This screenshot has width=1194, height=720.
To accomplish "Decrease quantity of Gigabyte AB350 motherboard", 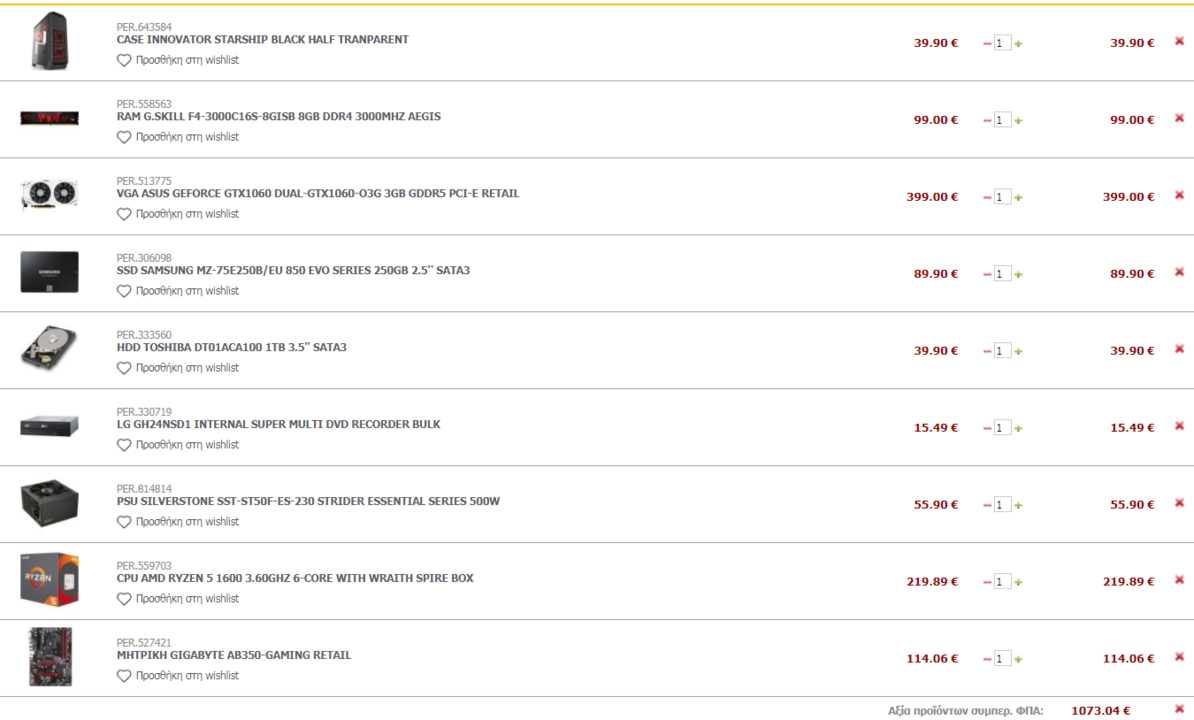I will pyautogui.click(x=987, y=658).
